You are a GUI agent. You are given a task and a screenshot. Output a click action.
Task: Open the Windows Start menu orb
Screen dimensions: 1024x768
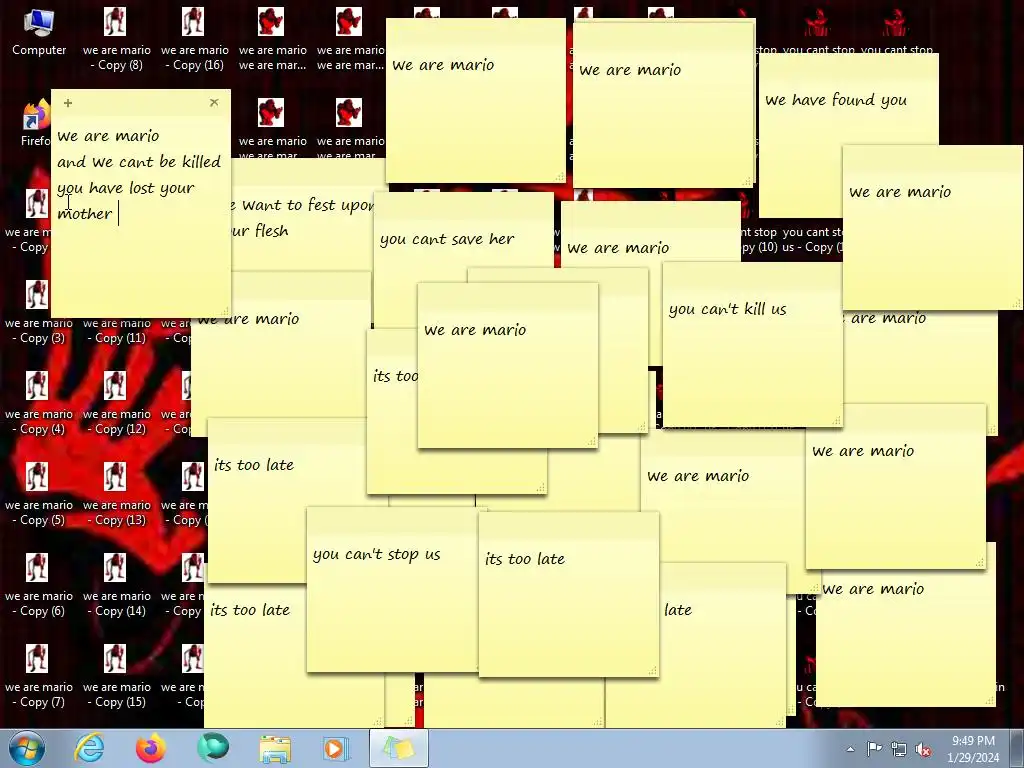coord(27,748)
